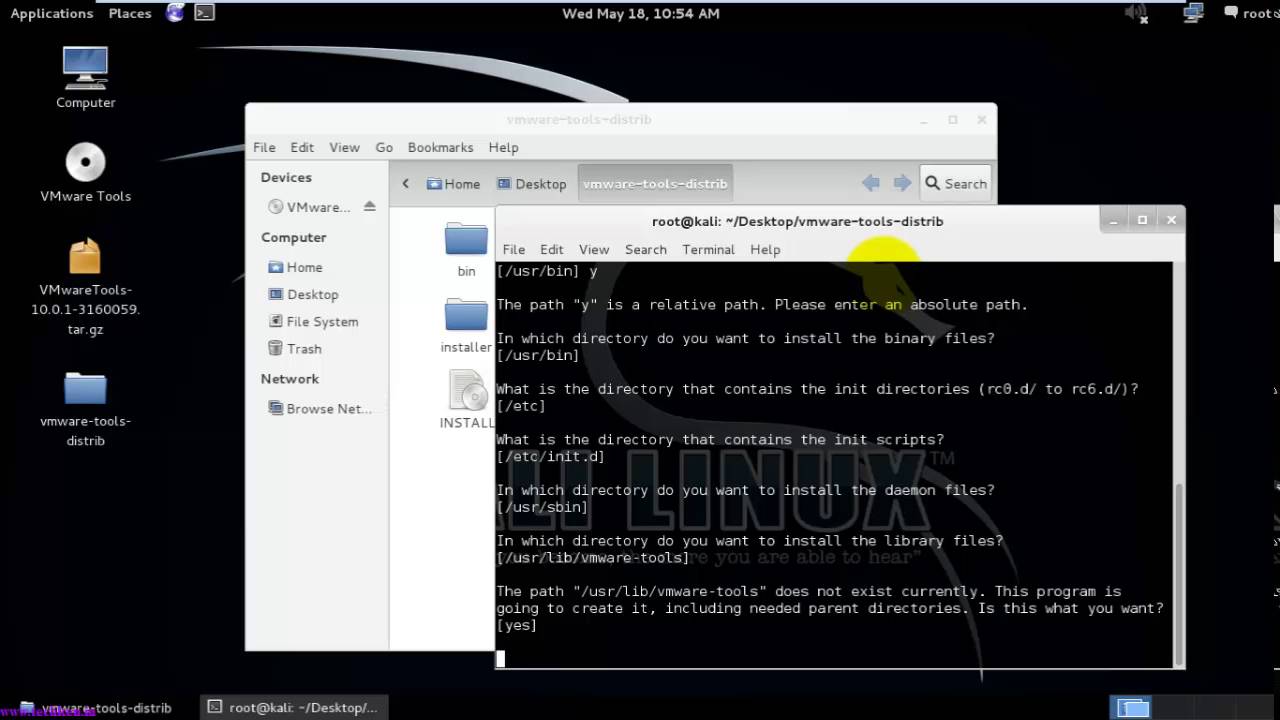The height and width of the screenshot is (720, 1280).
Task: Select Desktop in the sidebar
Action: [304, 294]
